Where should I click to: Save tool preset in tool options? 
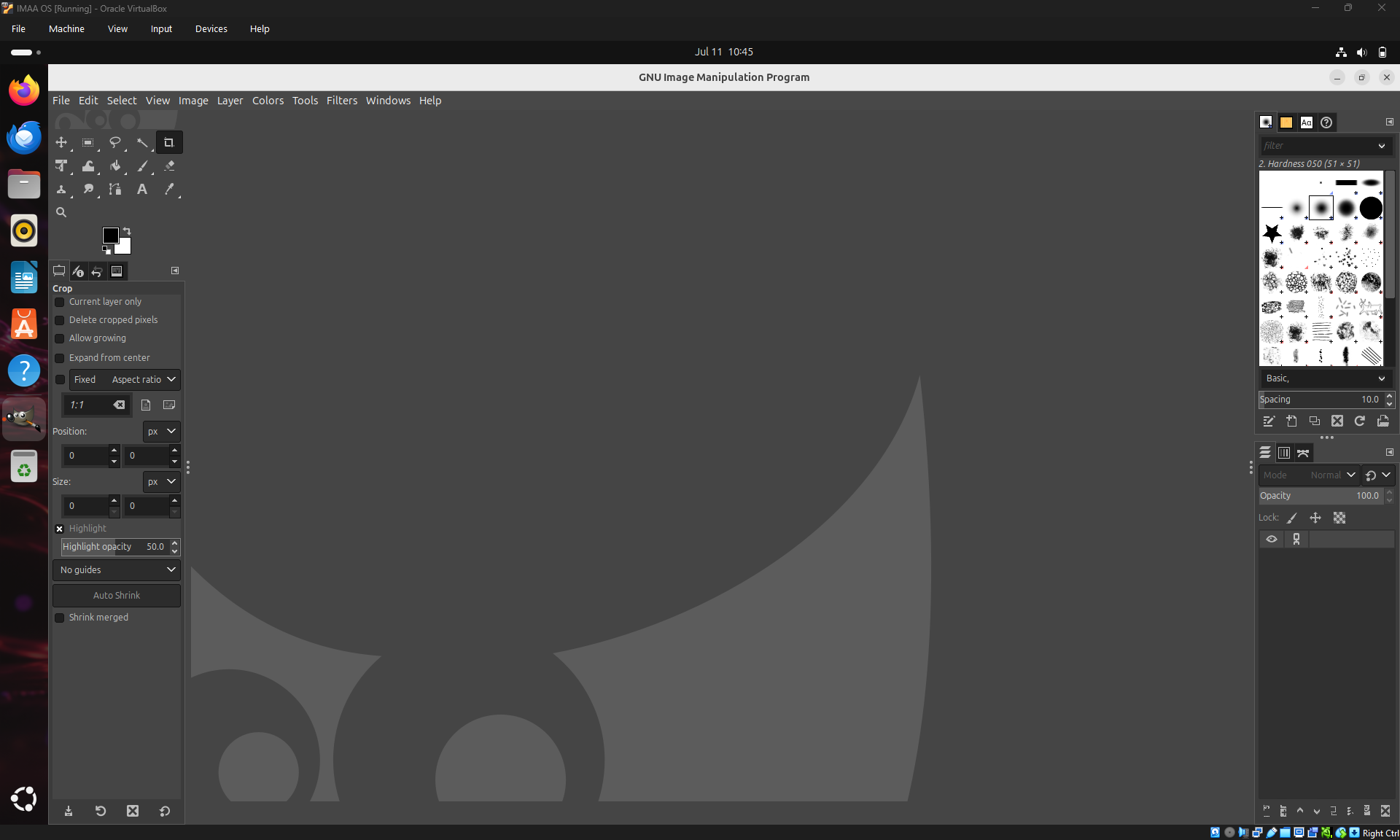(x=69, y=811)
